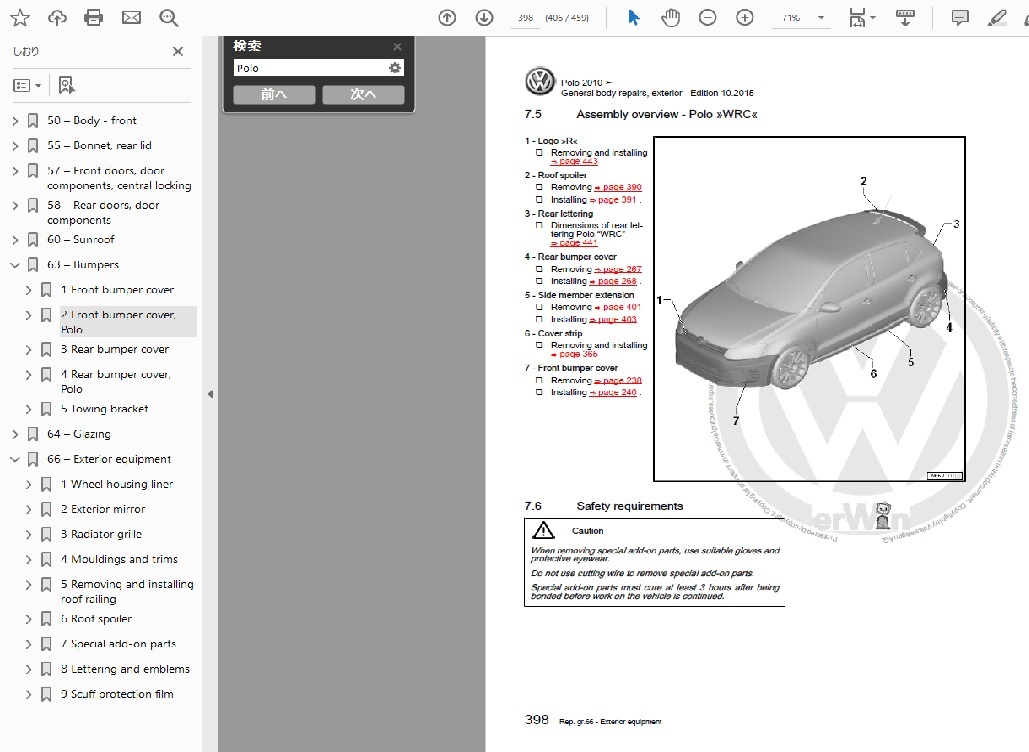Print the document using the printer icon
Screen dimensions: 1029x752
pyautogui.click(x=94, y=18)
